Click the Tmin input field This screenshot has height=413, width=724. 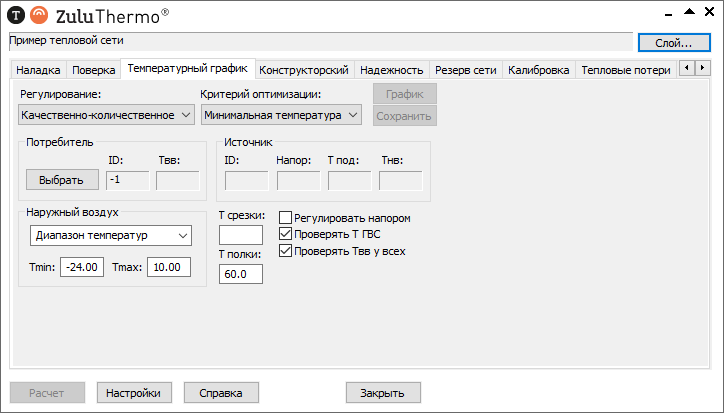pos(82,267)
